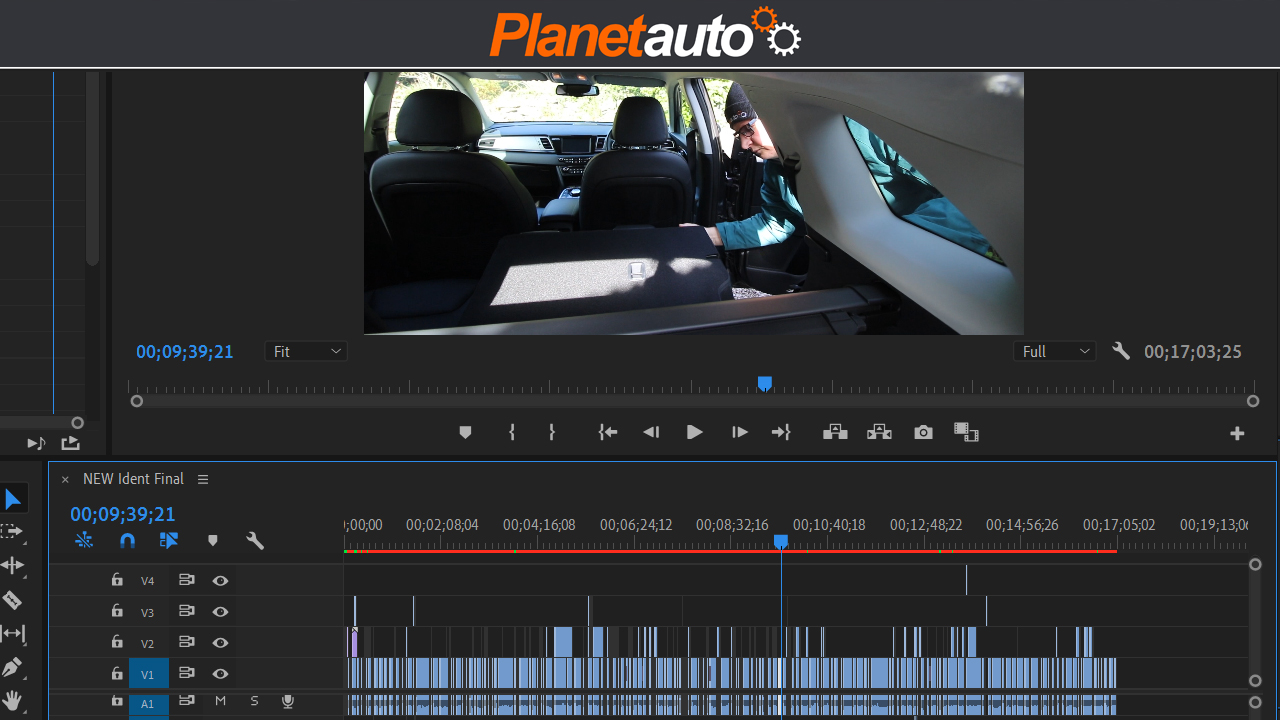Viewport: 1280px width, 720px height.
Task: Open the Program monitor settings wrench
Action: click(x=1121, y=351)
